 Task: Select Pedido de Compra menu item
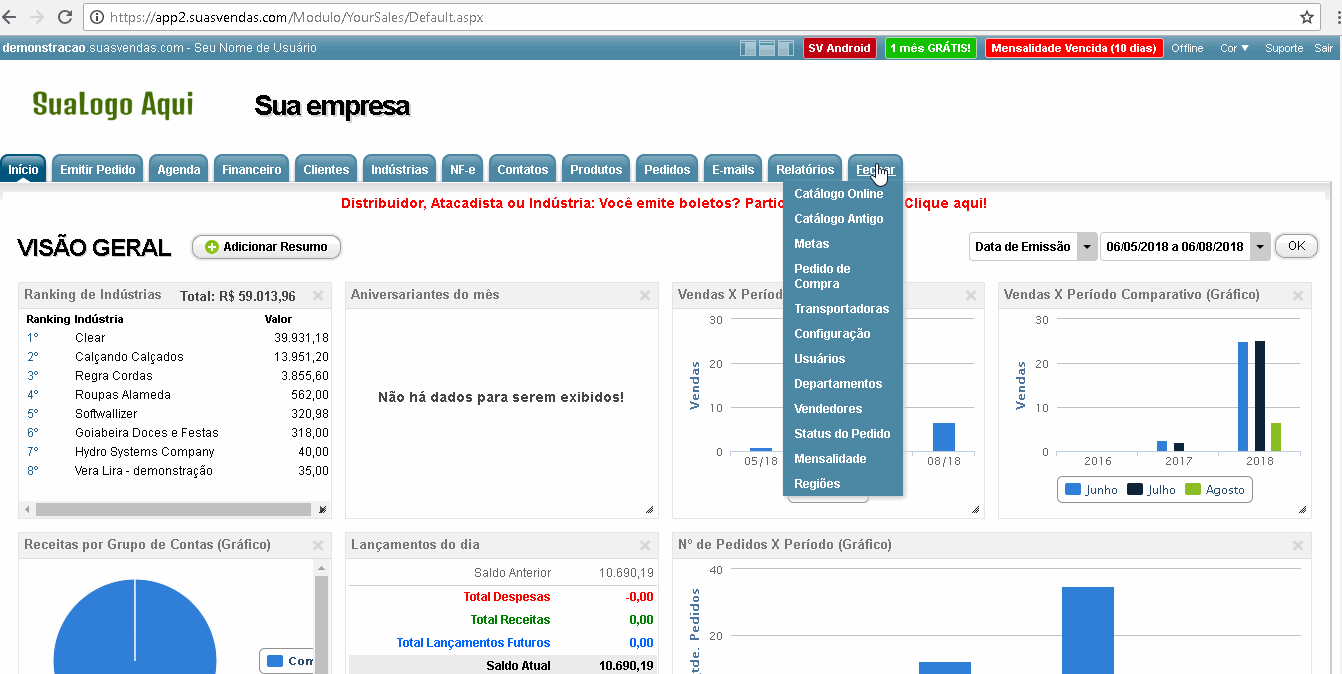point(843,276)
